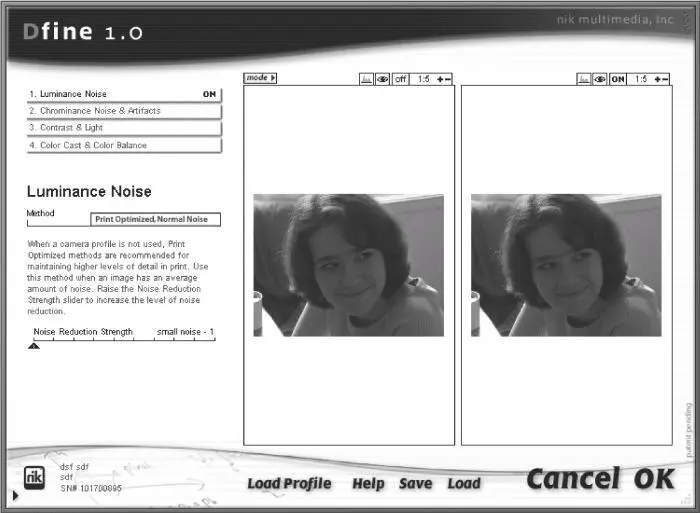Zoom out the right preview with minus
Viewport: 700px width, 513px height.
[x=666, y=79]
